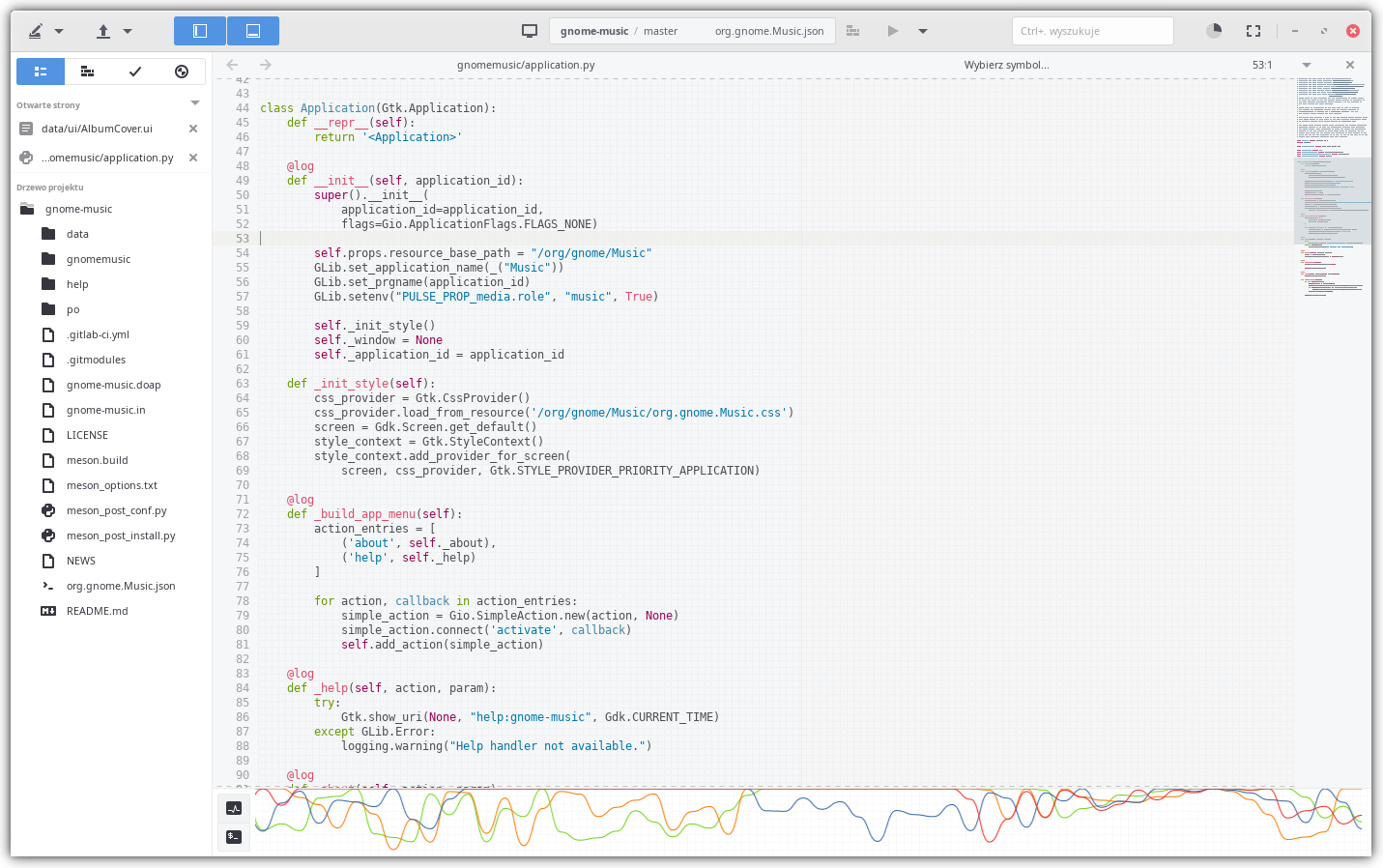Open the profiler graph icon at bottom
Image resolution: width=1383 pixels, height=868 pixels.
[234, 808]
